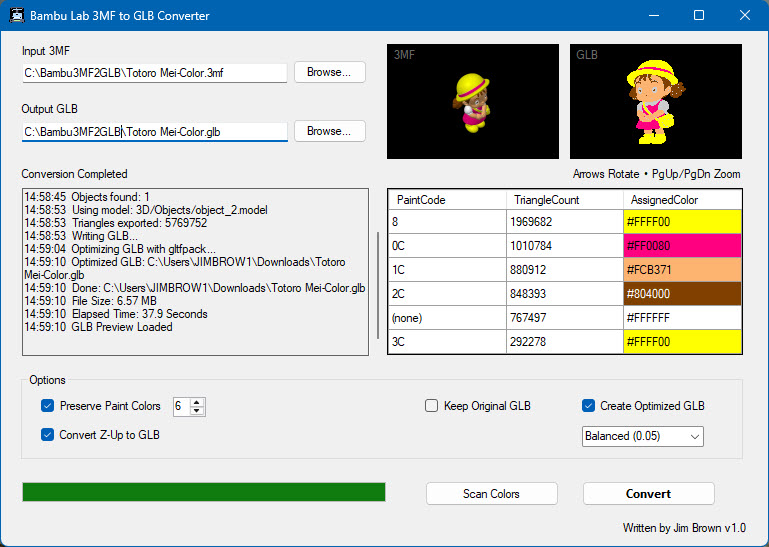The width and height of the screenshot is (769, 547).
Task: Select PaintCode cell (none)
Action: click(447, 318)
